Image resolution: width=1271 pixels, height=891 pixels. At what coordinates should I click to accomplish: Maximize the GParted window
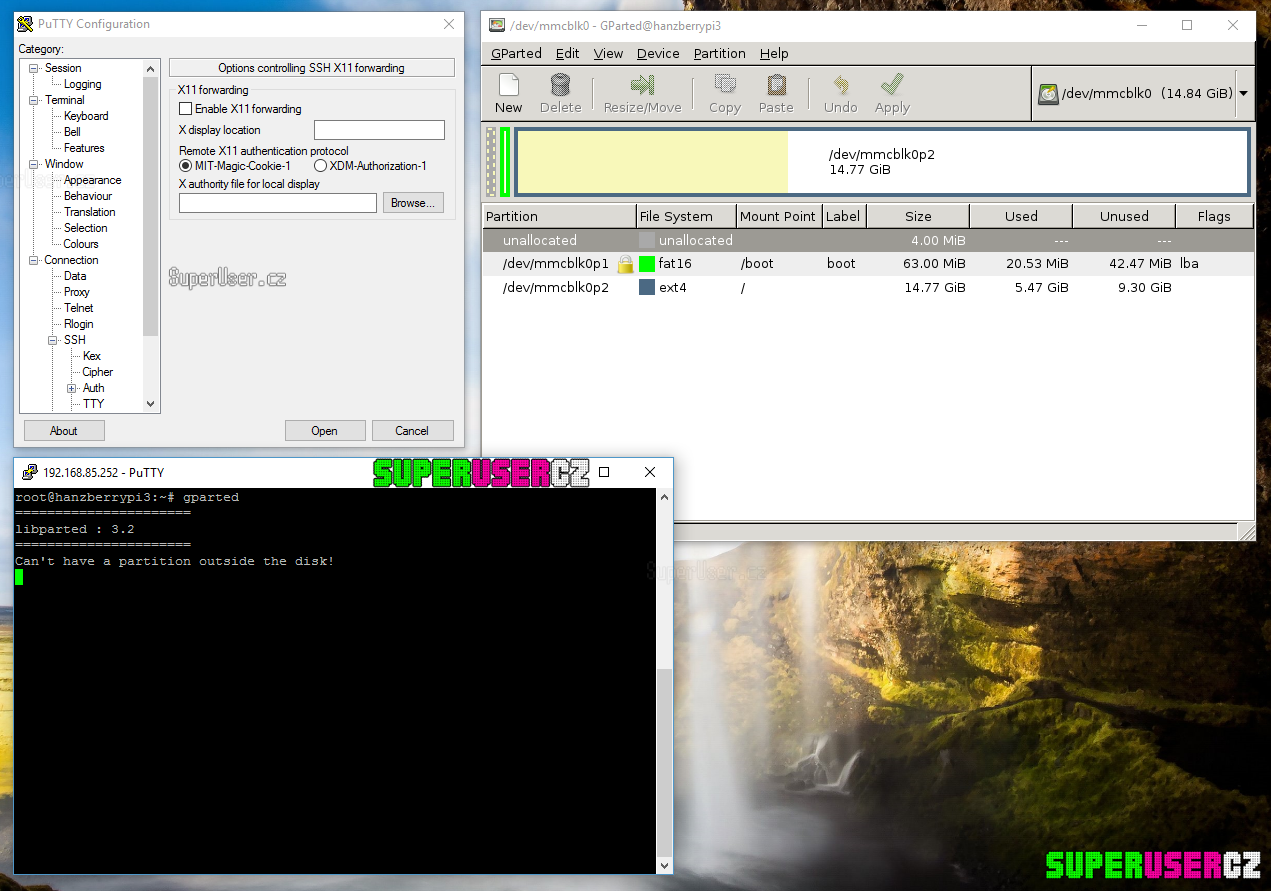click(x=1187, y=25)
